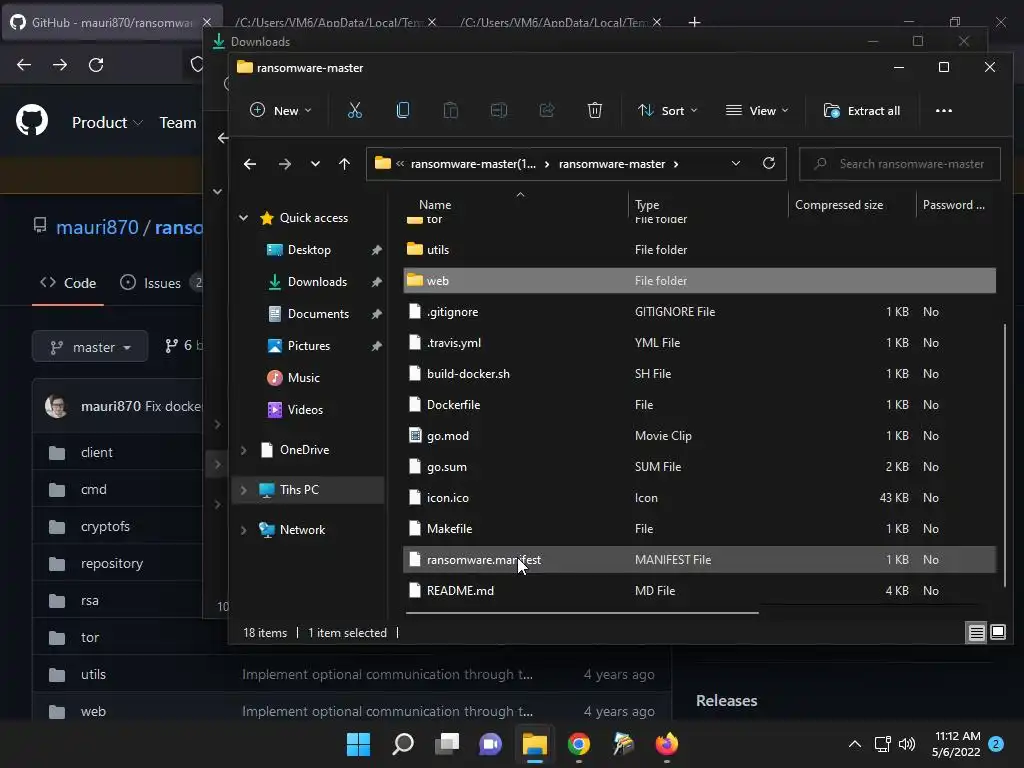1024x768 pixels.
Task: Open Firefox from the taskbar
Action: pos(666,744)
